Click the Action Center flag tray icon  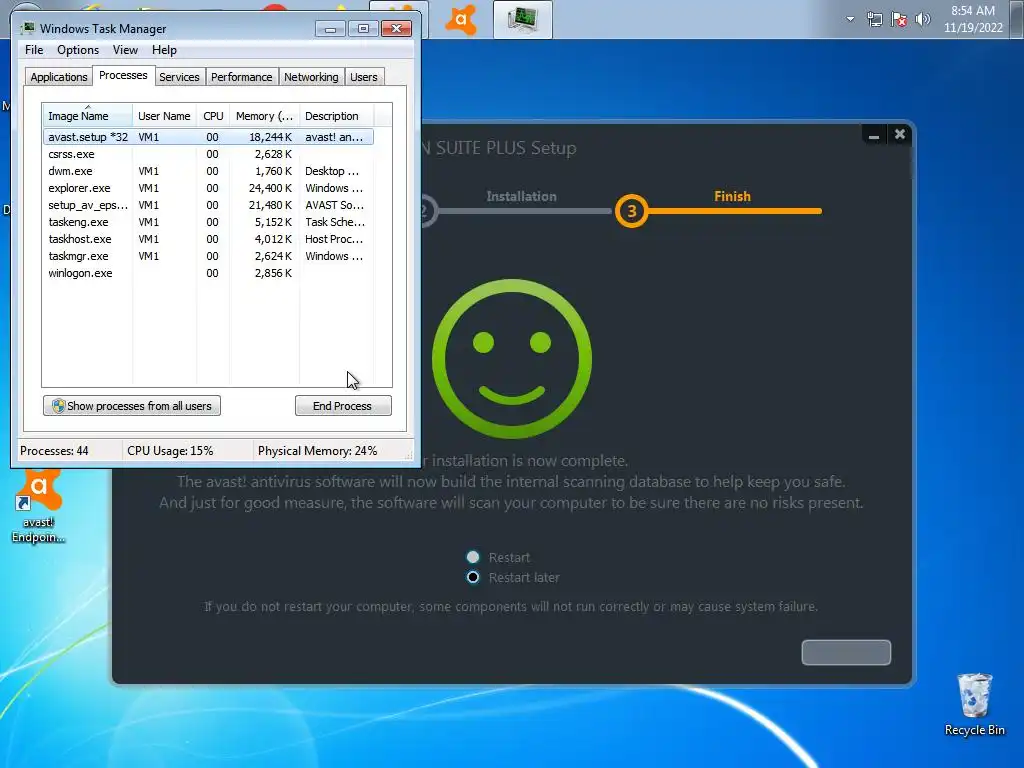coord(899,19)
